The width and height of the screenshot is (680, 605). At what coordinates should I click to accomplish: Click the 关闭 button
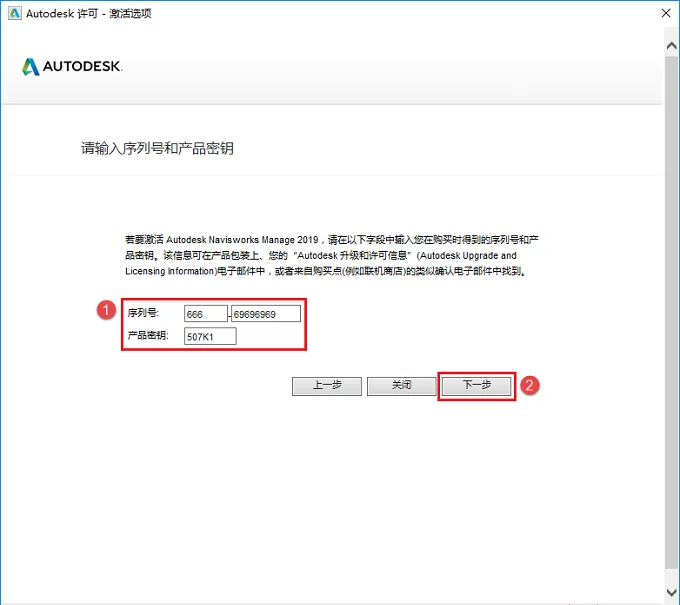(x=402, y=386)
